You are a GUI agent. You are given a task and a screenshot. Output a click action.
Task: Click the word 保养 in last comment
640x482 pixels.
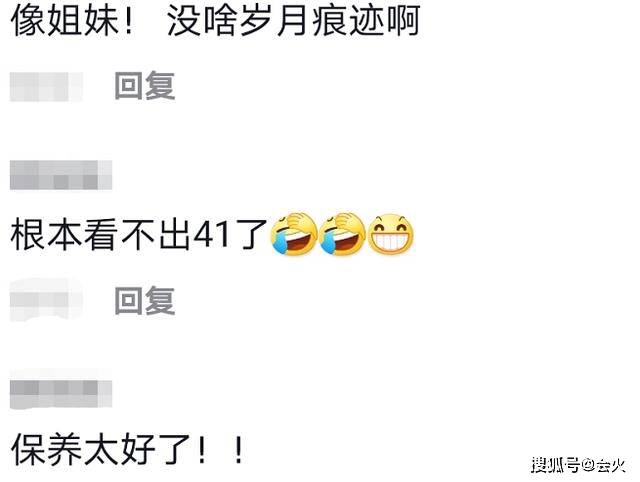47,449
